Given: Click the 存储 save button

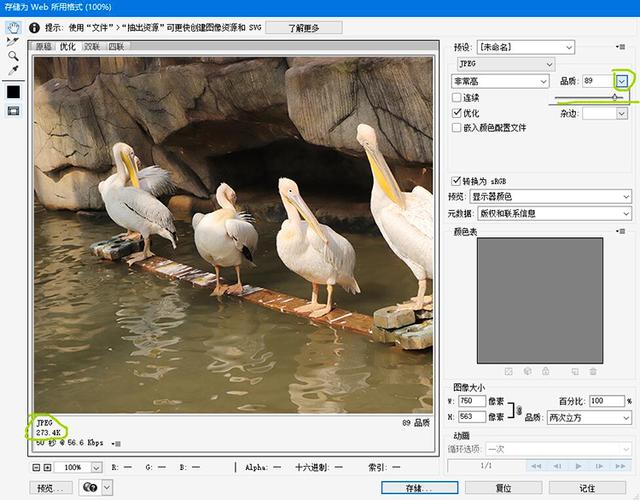Looking at the screenshot, I should 419,488.
